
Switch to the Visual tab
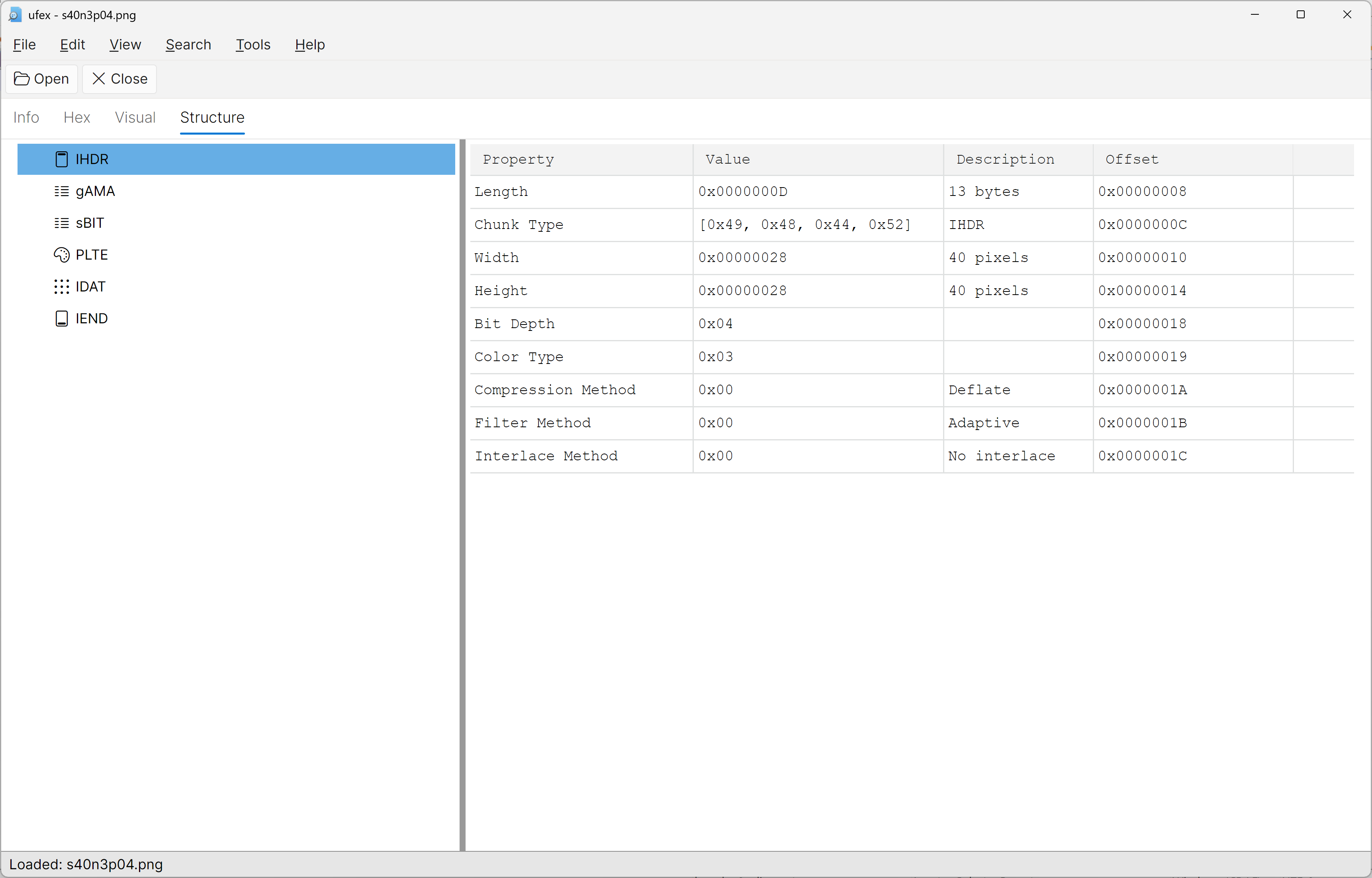[x=135, y=117]
